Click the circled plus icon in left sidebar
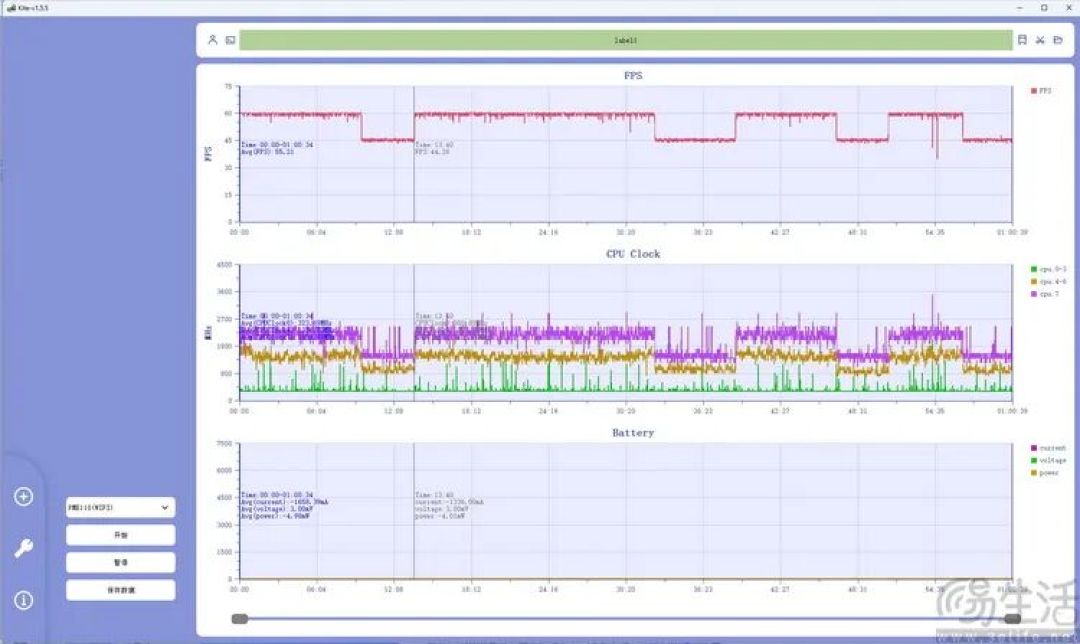1080x644 pixels. click(23, 497)
